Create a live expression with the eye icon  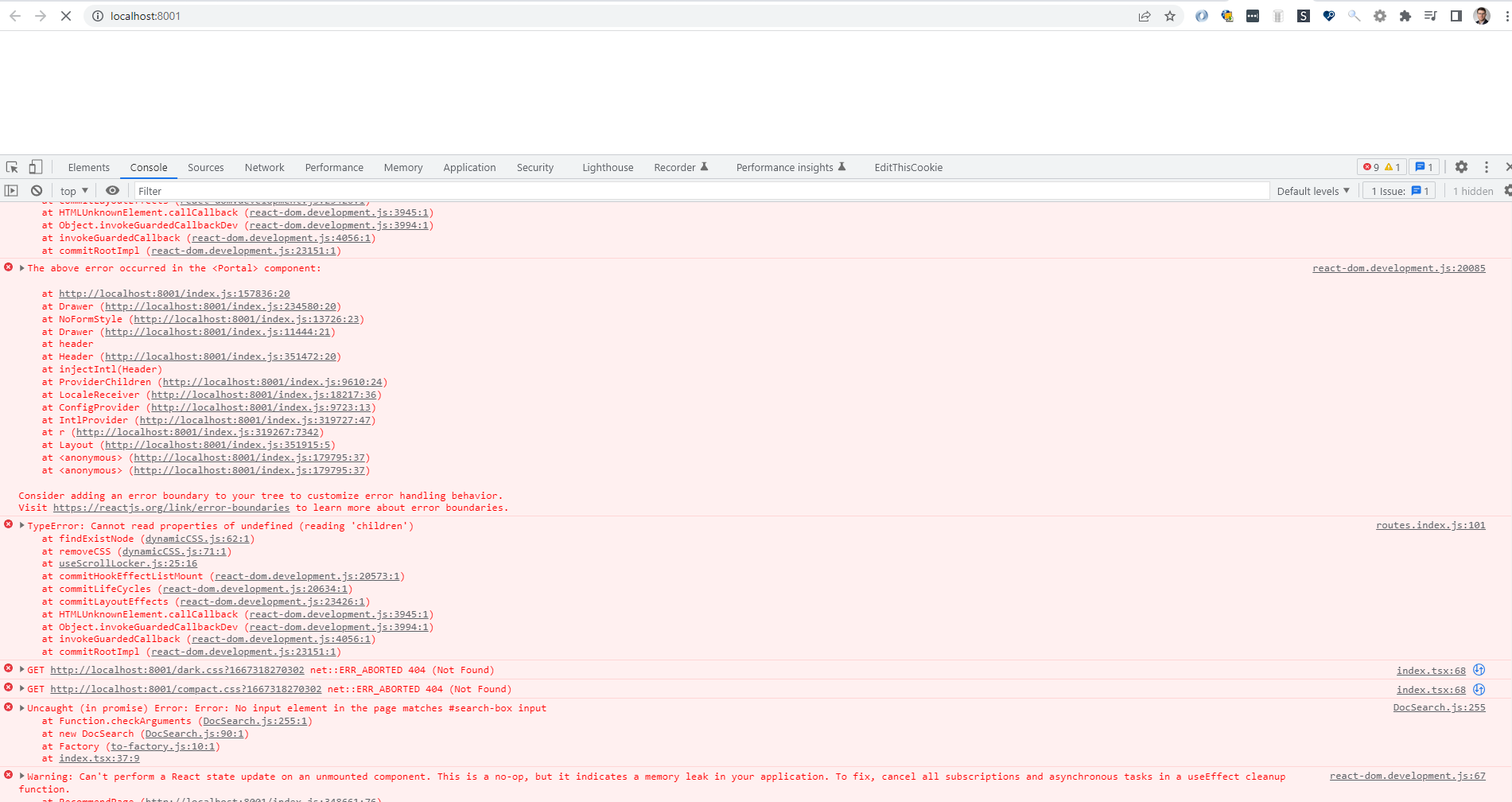112,190
